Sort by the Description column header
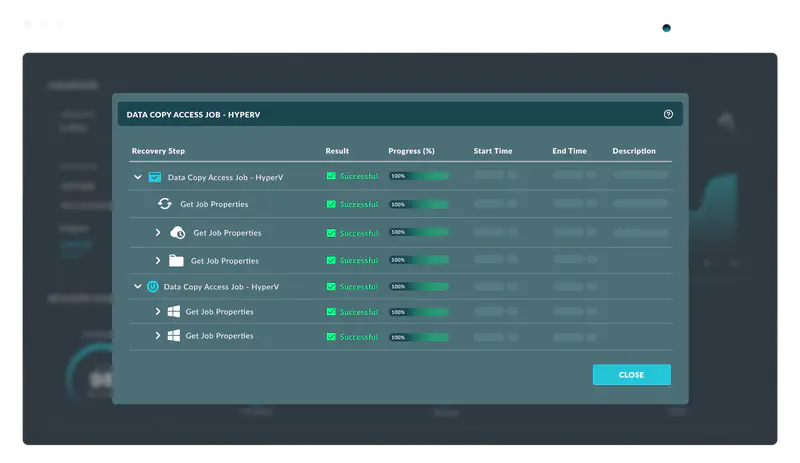The height and width of the screenshot is (463, 800). [634, 151]
